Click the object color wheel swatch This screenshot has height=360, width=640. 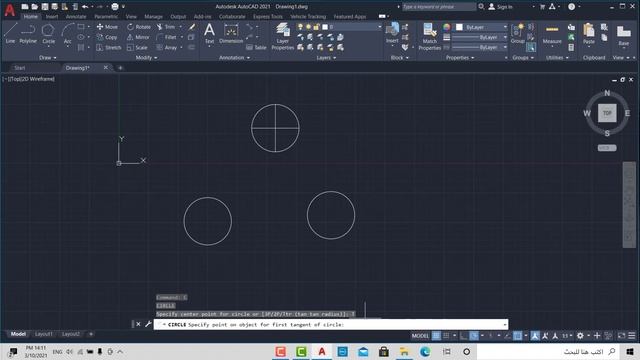(x=447, y=27)
